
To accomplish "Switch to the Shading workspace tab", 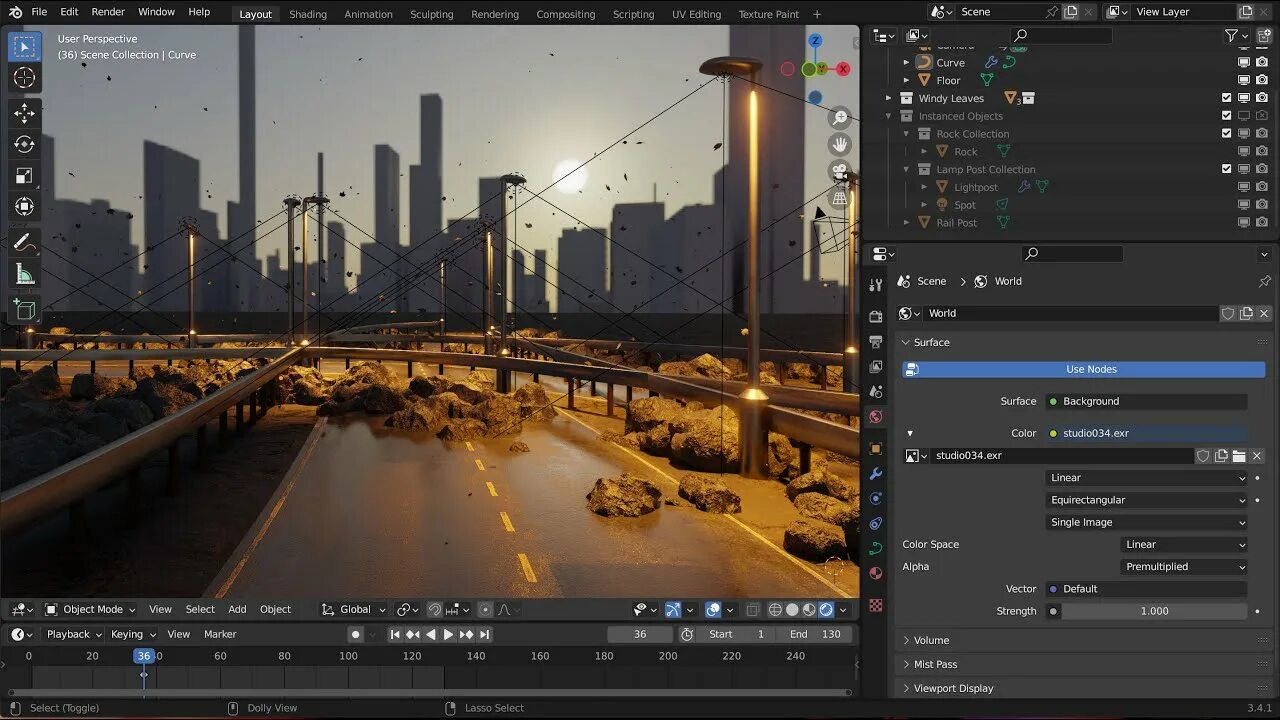I will coord(308,14).
